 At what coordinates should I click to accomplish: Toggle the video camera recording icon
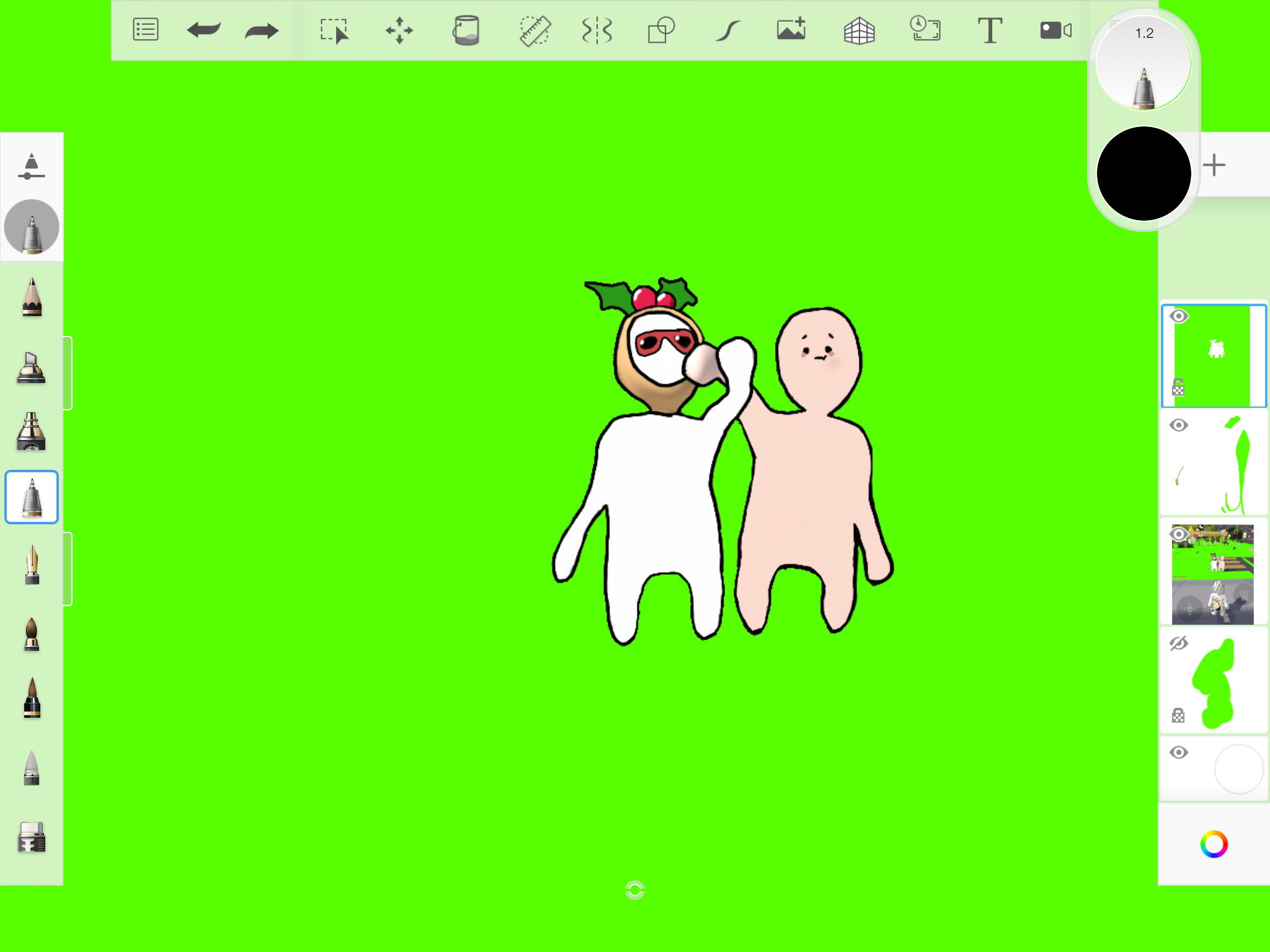(x=1056, y=30)
